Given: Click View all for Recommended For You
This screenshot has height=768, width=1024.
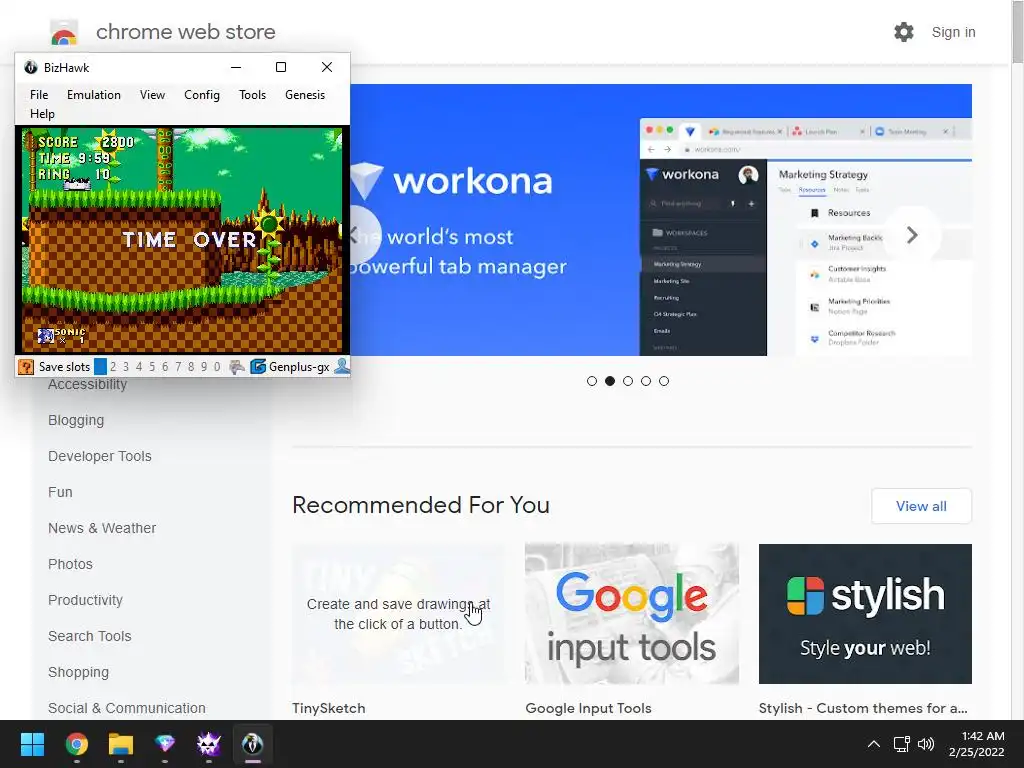Looking at the screenshot, I should tap(921, 506).
